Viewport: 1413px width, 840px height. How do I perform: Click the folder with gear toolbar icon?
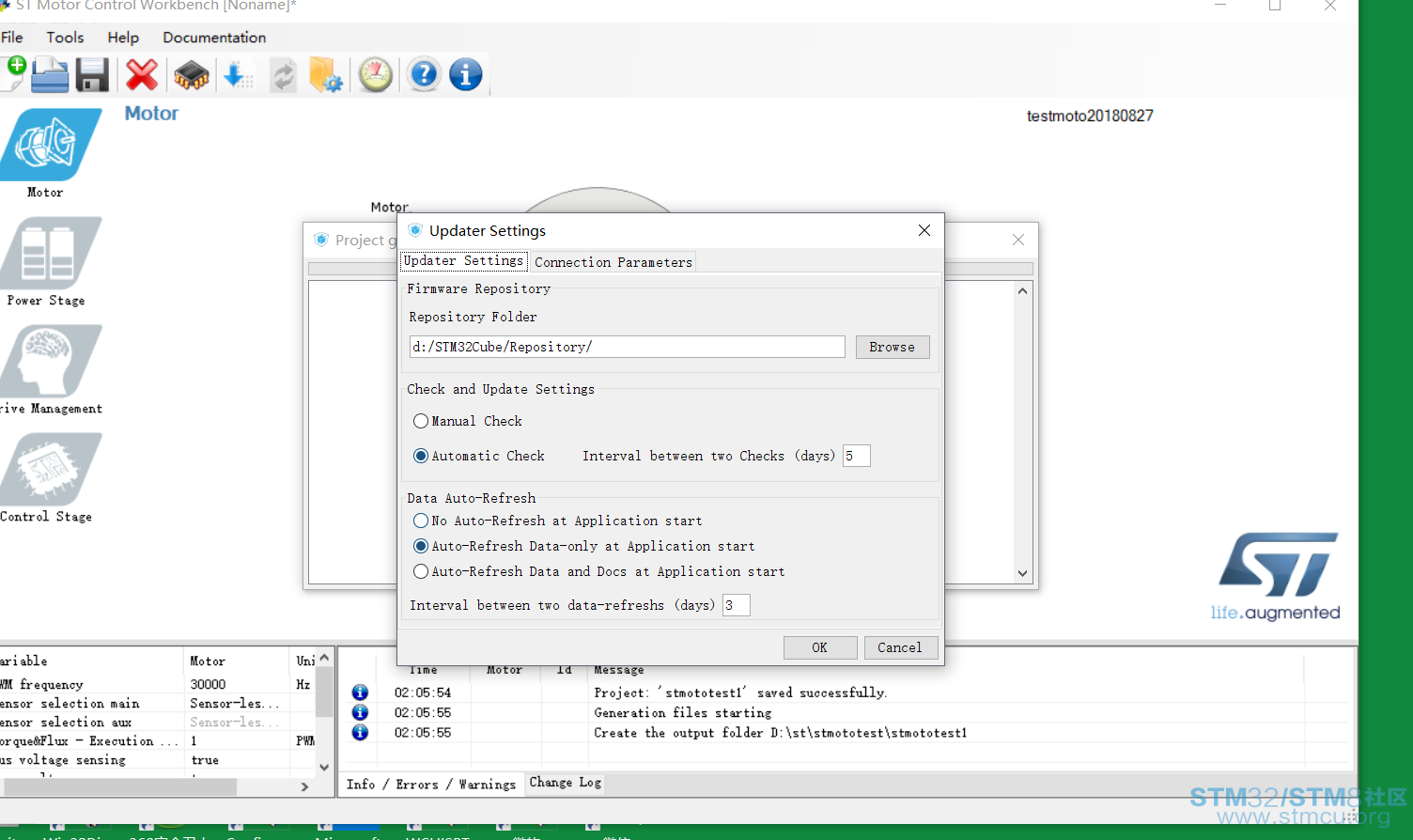click(x=326, y=75)
